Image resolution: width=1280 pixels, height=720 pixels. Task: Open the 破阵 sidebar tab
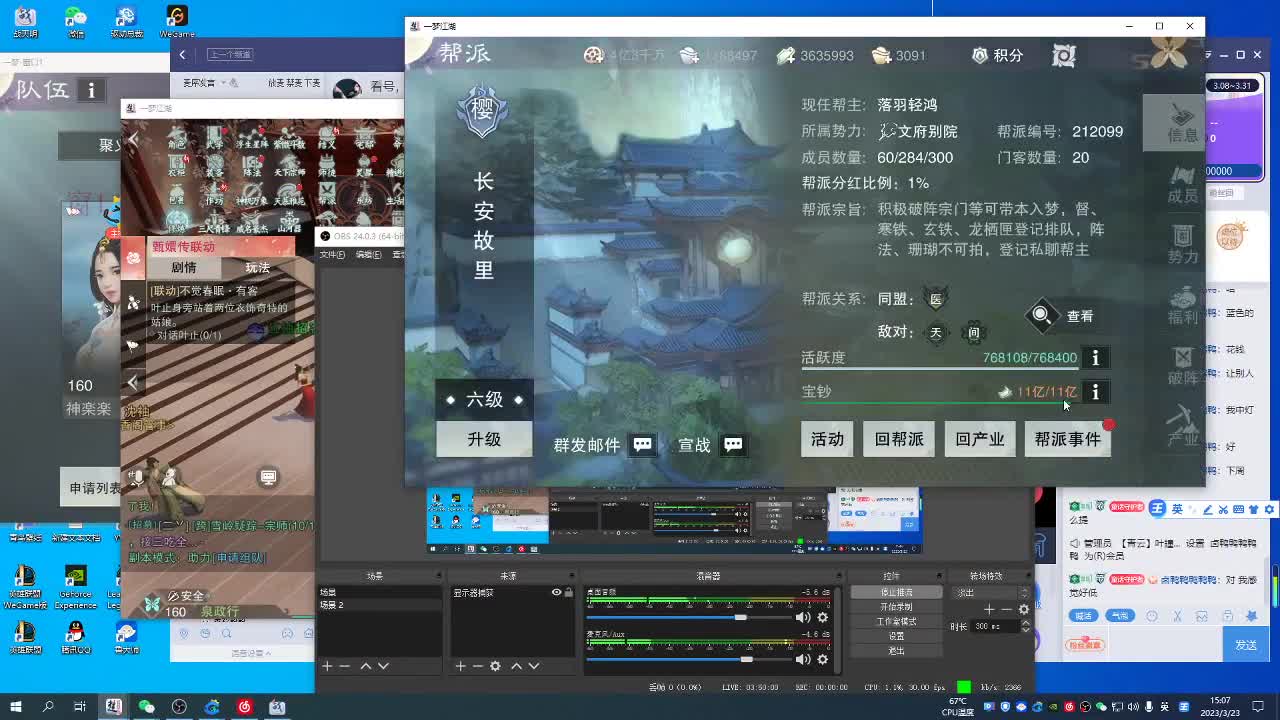pyautogui.click(x=1182, y=366)
